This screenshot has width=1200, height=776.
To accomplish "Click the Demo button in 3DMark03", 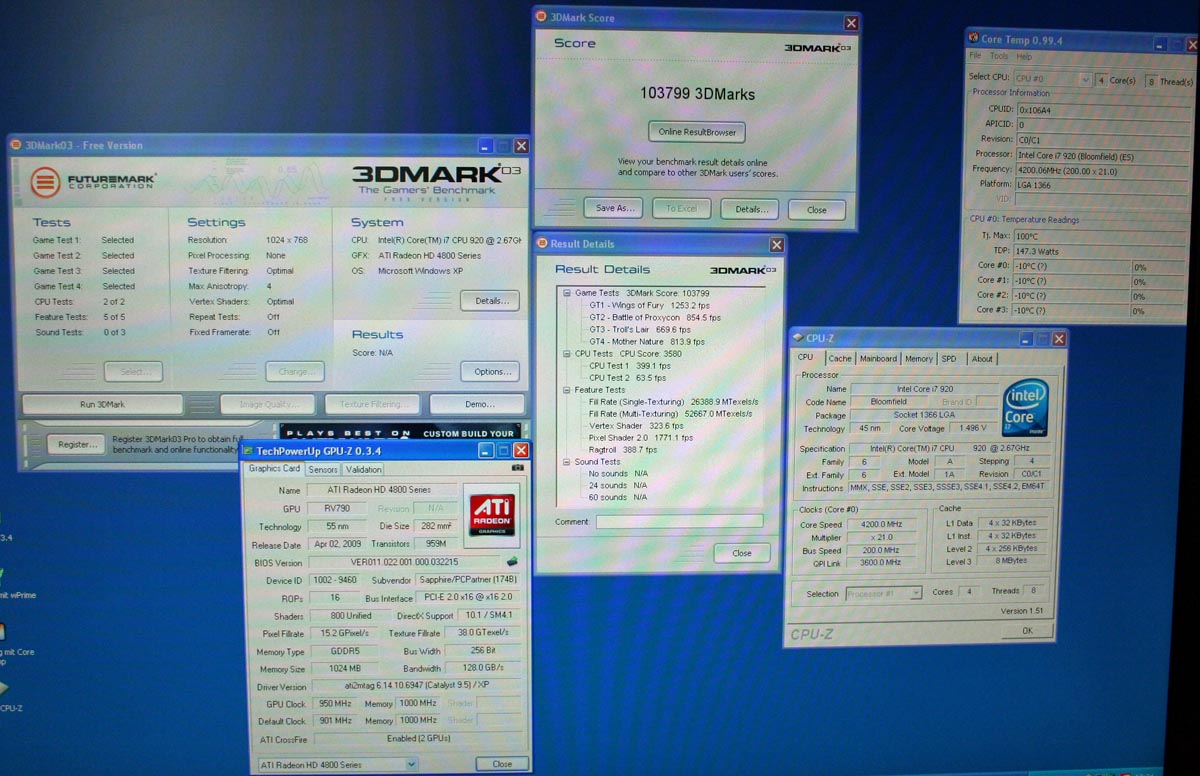I will [479, 404].
